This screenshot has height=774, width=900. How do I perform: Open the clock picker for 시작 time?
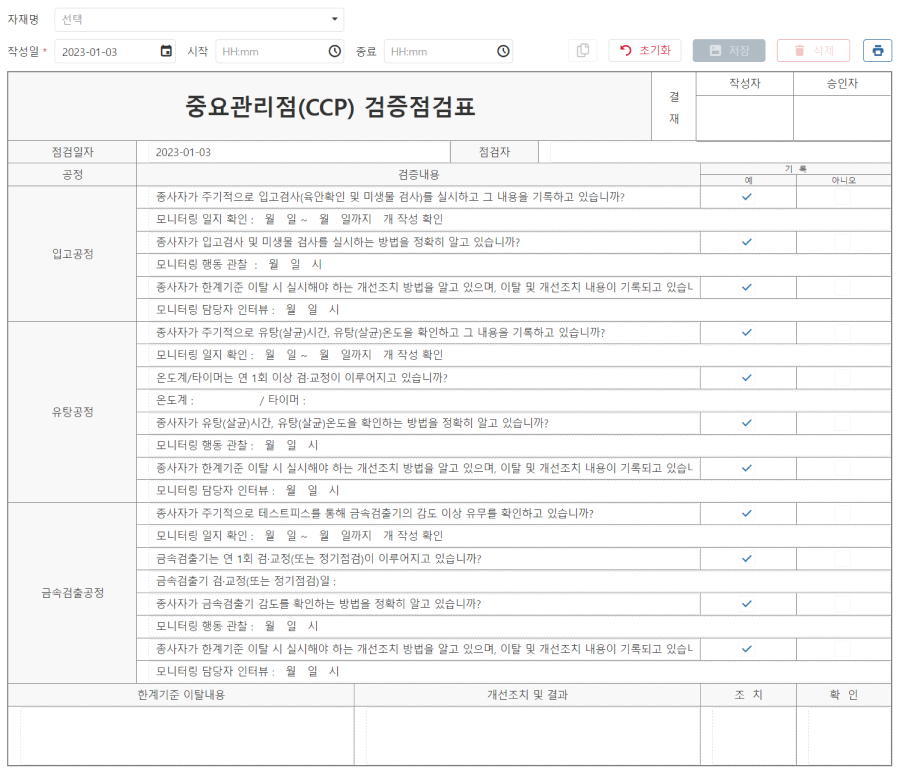(334, 51)
